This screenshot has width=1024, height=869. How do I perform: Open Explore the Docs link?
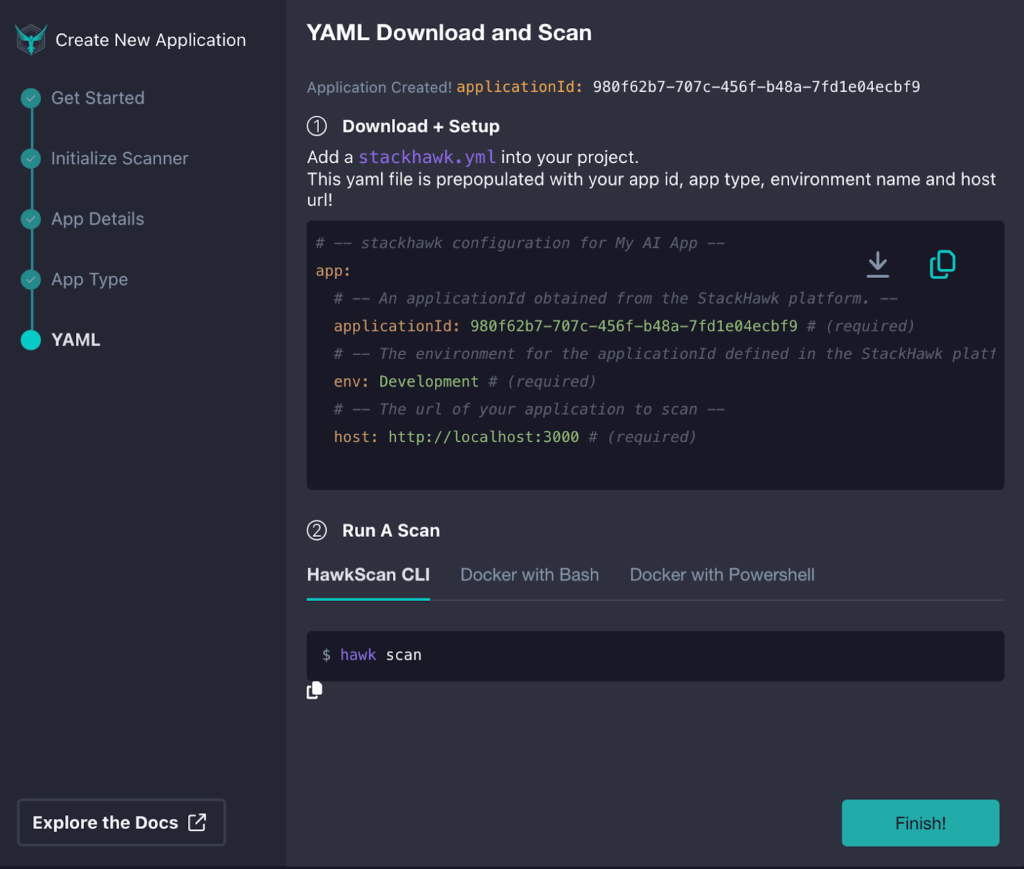[x=121, y=823]
